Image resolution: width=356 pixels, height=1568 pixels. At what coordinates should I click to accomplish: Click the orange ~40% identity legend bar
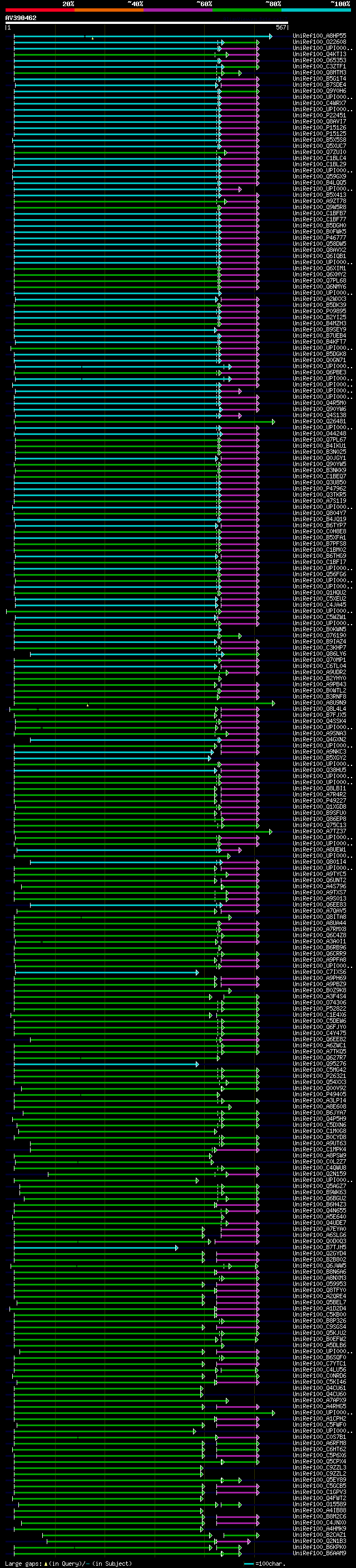[x=109, y=10]
